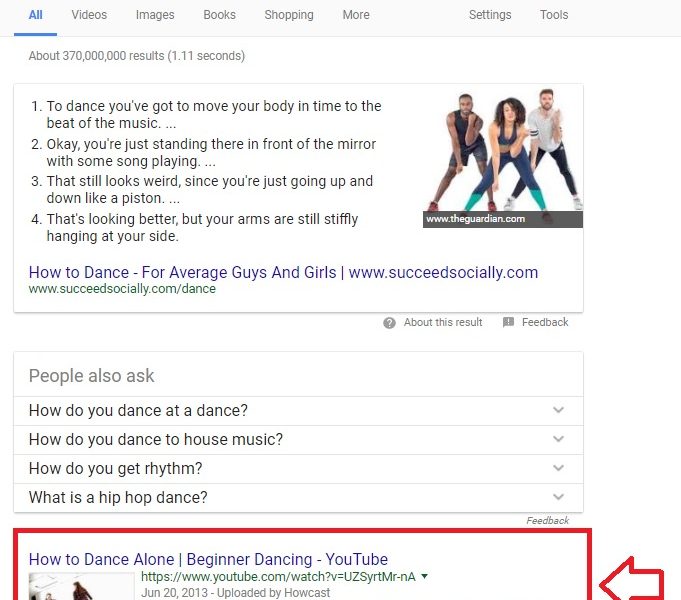Screen dimensions: 681x600
Task: Expand 'How do you get rhythm?' question
Action: point(298,469)
